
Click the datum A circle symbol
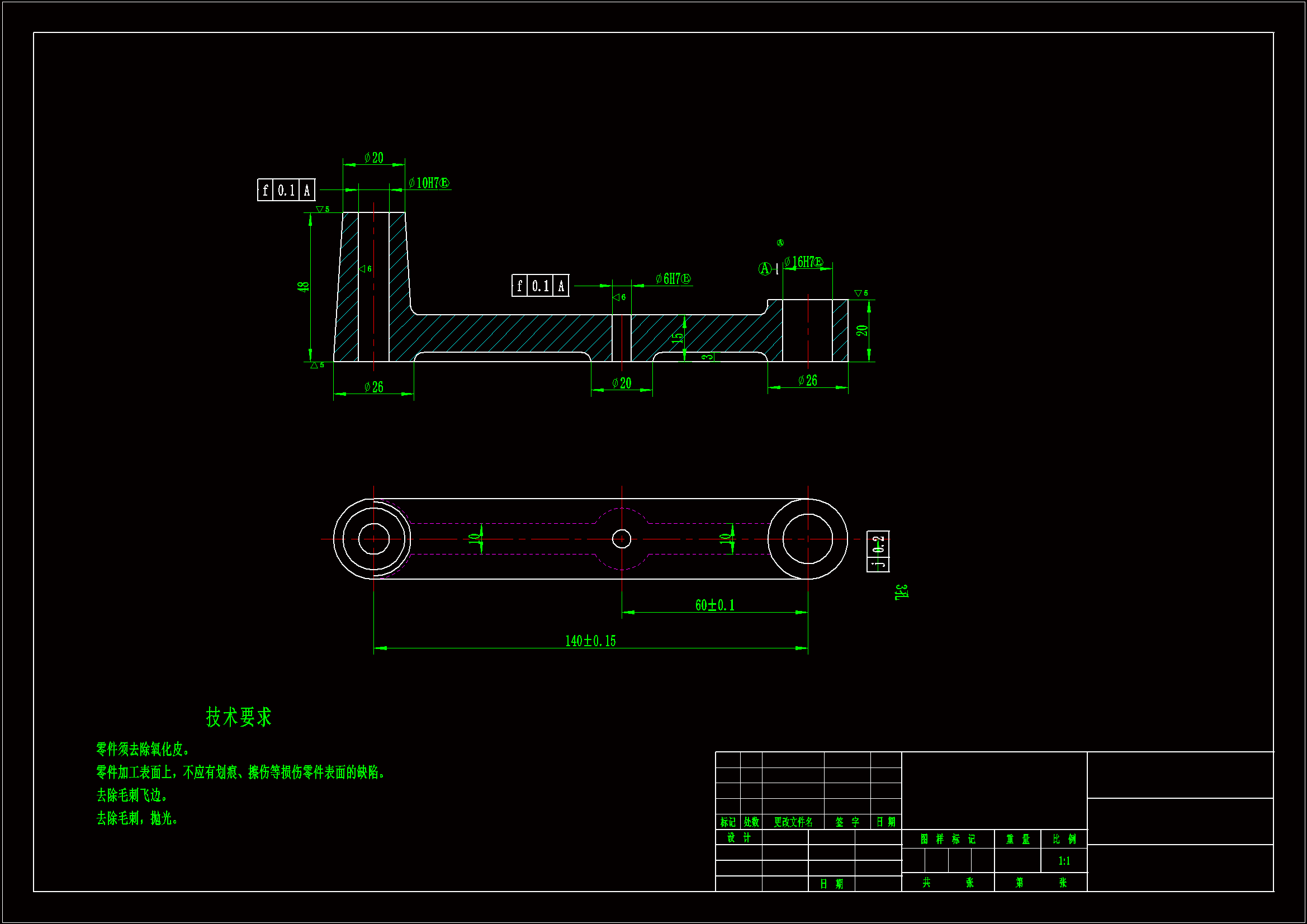(x=765, y=269)
